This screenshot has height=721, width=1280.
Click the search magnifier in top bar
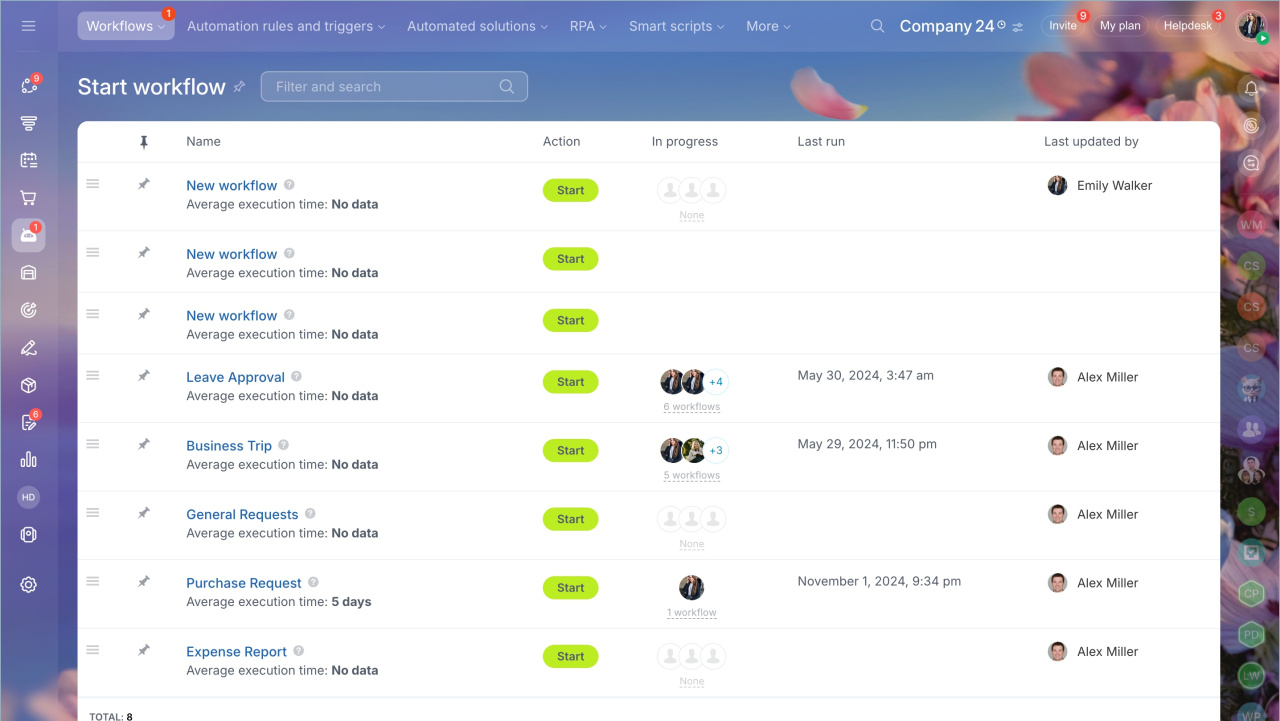tap(877, 26)
